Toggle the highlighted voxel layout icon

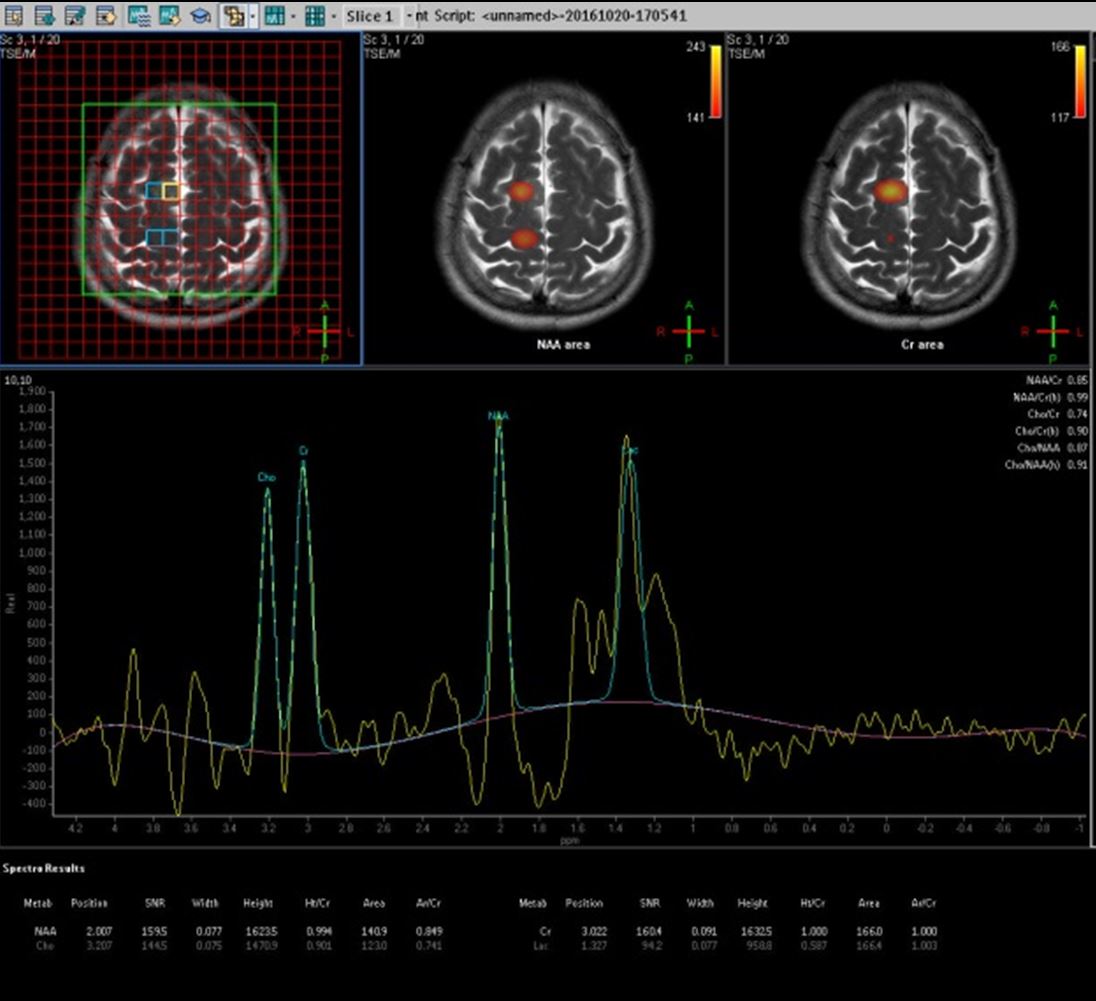pos(233,15)
